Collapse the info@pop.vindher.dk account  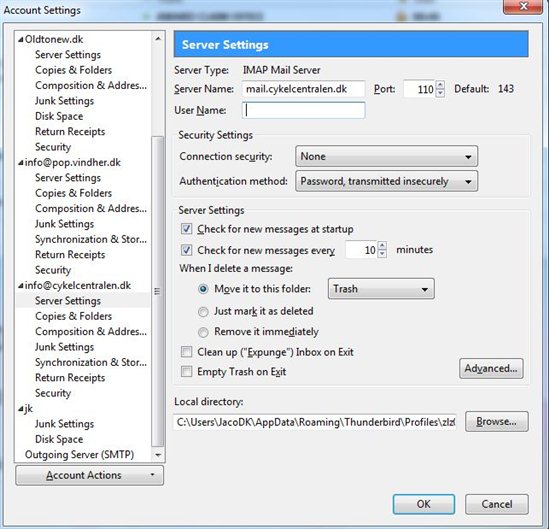[x=21, y=163]
